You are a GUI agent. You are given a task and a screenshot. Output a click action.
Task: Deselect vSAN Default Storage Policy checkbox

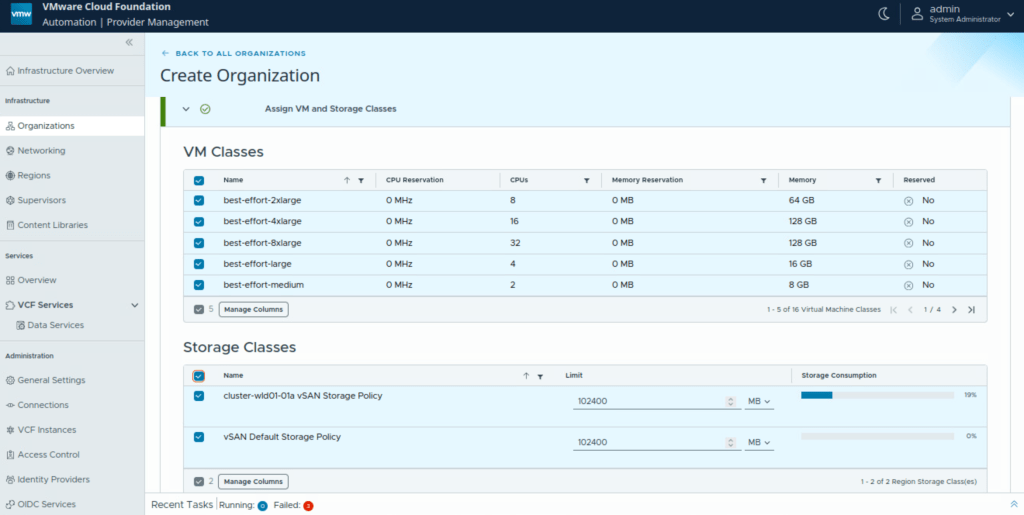pyautogui.click(x=199, y=437)
